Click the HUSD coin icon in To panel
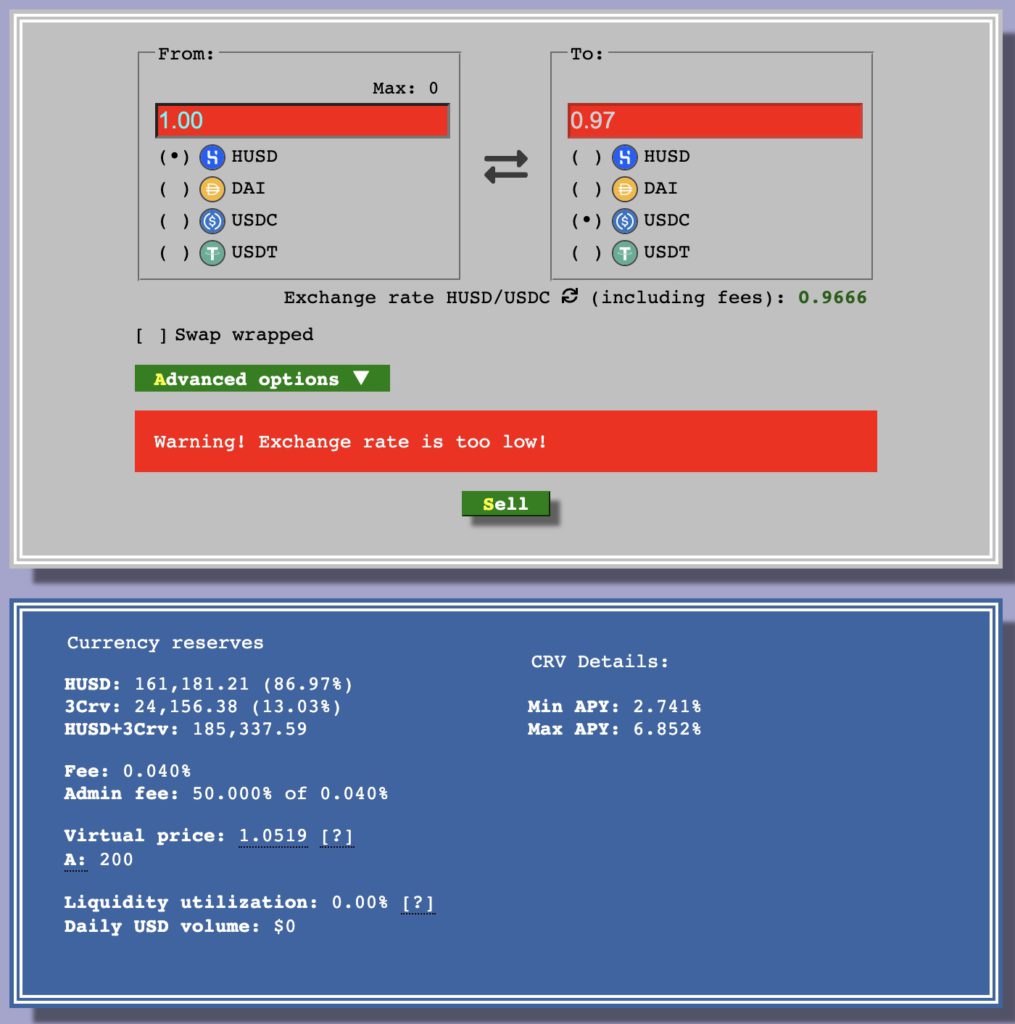The image size is (1015, 1024). (624, 157)
